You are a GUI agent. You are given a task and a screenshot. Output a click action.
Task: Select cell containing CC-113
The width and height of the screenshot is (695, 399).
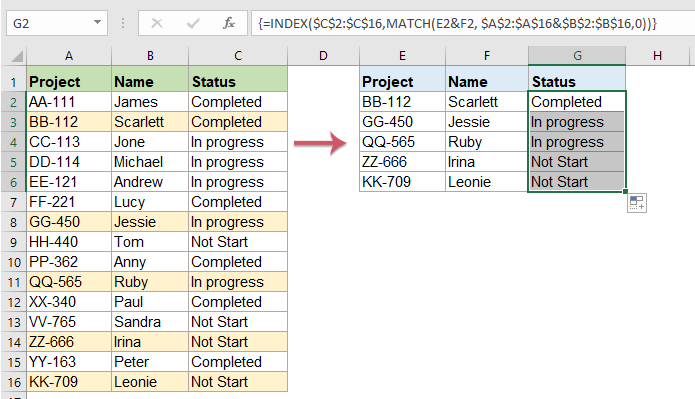click(x=69, y=142)
